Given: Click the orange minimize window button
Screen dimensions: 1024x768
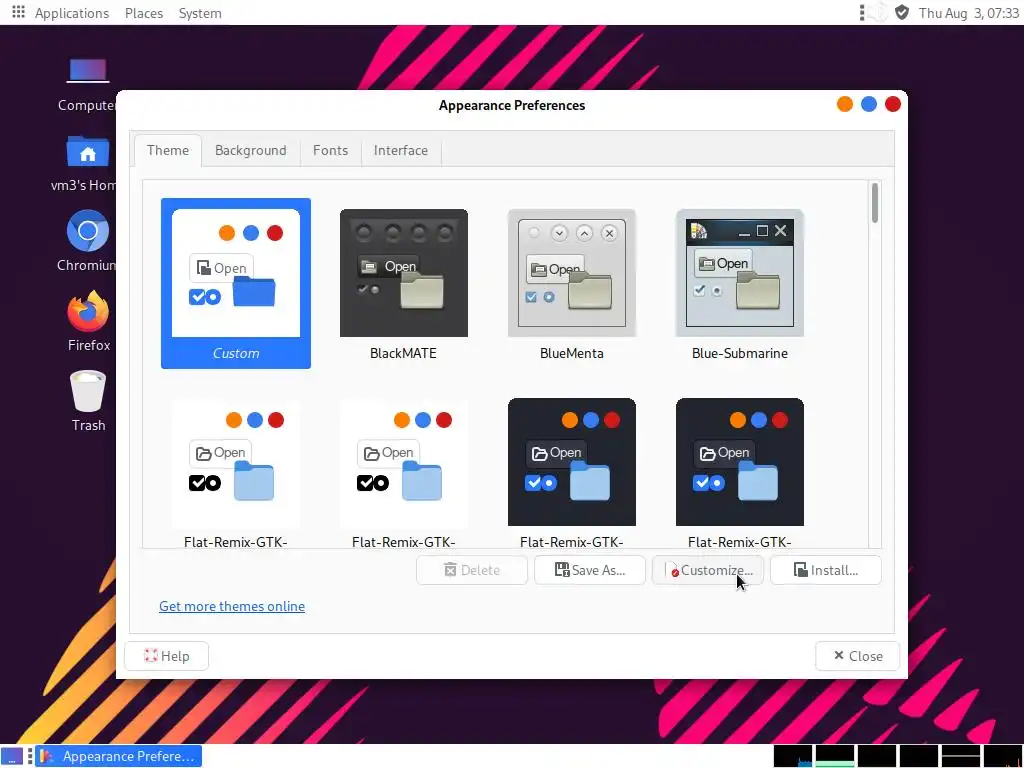Looking at the screenshot, I should pyautogui.click(x=844, y=104).
